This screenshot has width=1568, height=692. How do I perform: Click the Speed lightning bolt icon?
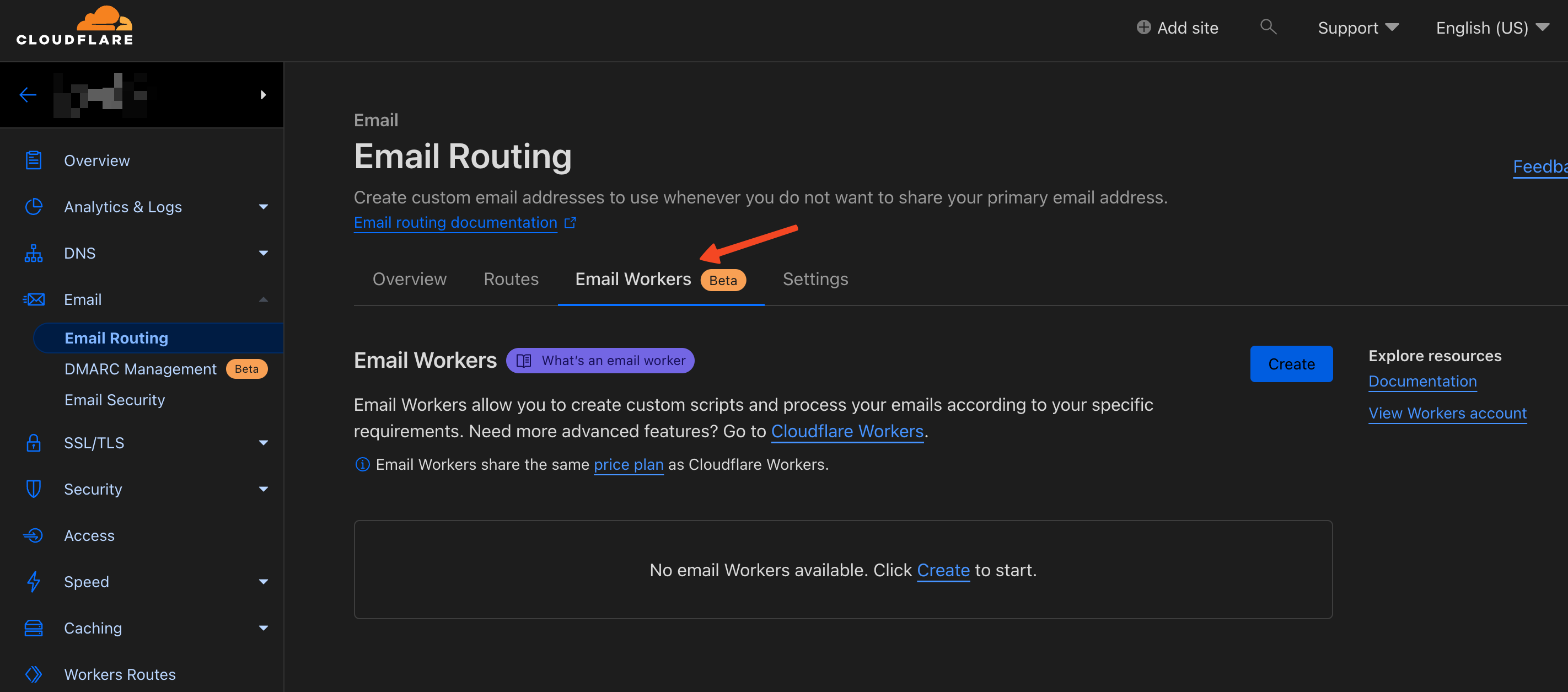pos(34,581)
